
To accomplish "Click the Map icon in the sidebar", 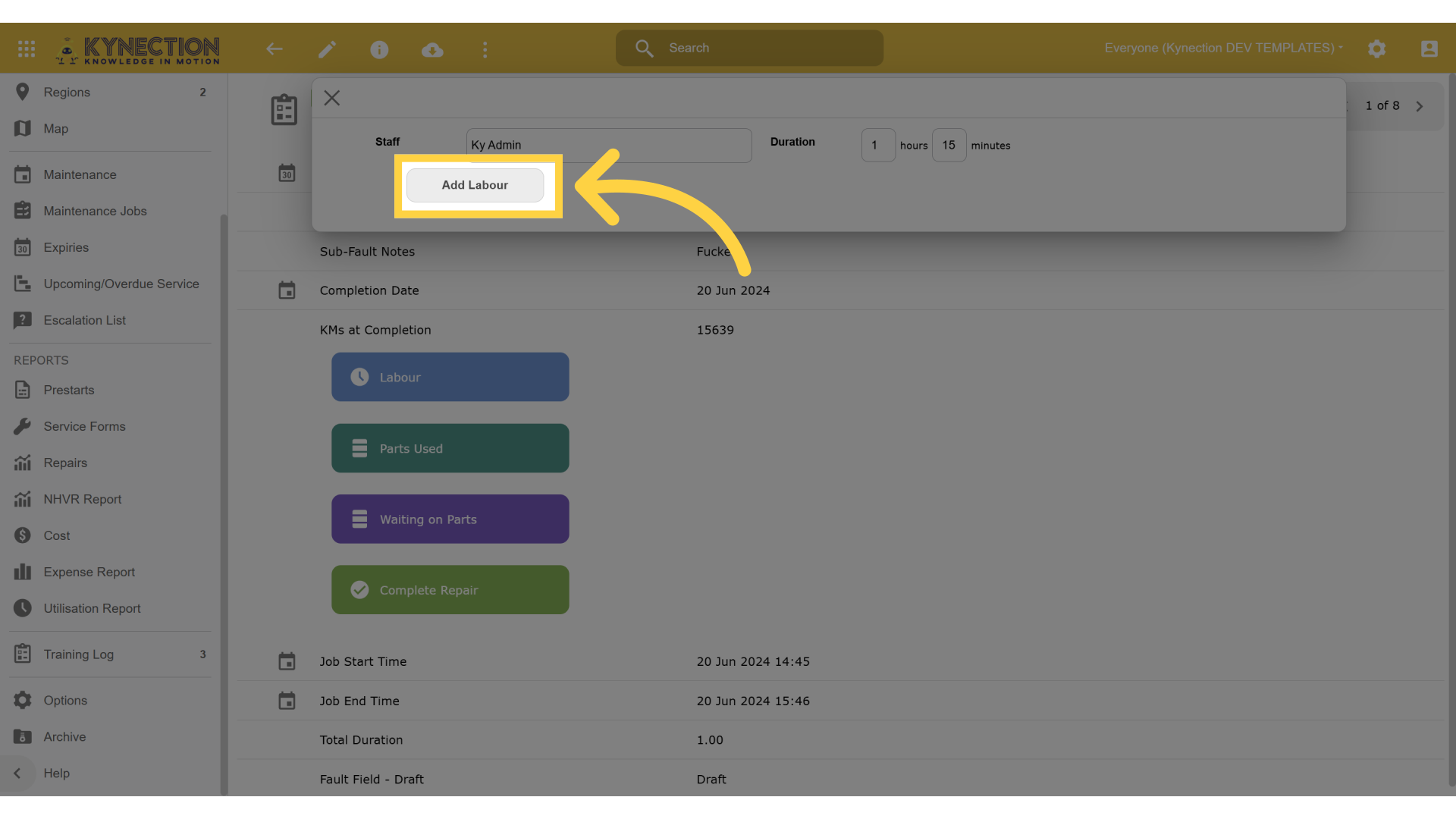I will [x=23, y=128].
